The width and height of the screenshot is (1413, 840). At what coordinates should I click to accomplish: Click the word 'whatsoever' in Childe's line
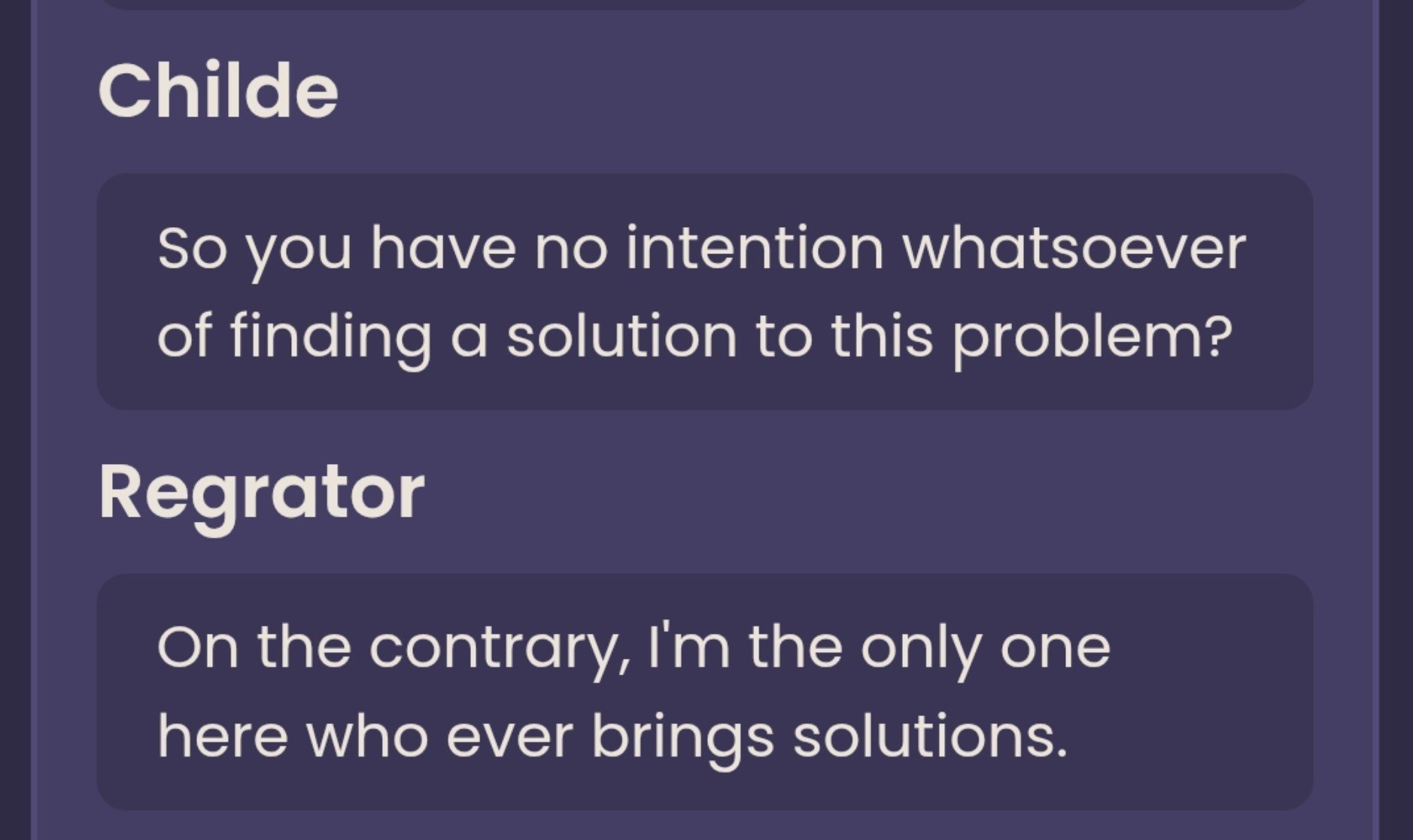(1074, 249)
